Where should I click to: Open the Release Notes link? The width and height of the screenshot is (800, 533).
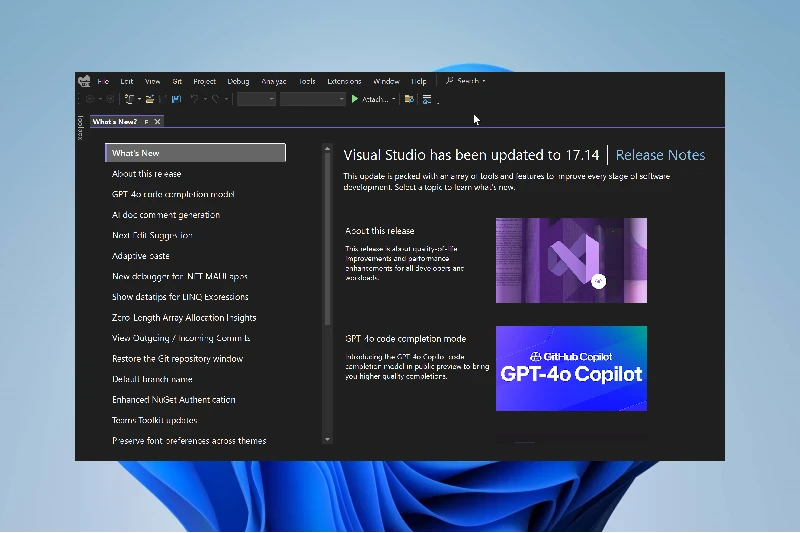(660, 155)
